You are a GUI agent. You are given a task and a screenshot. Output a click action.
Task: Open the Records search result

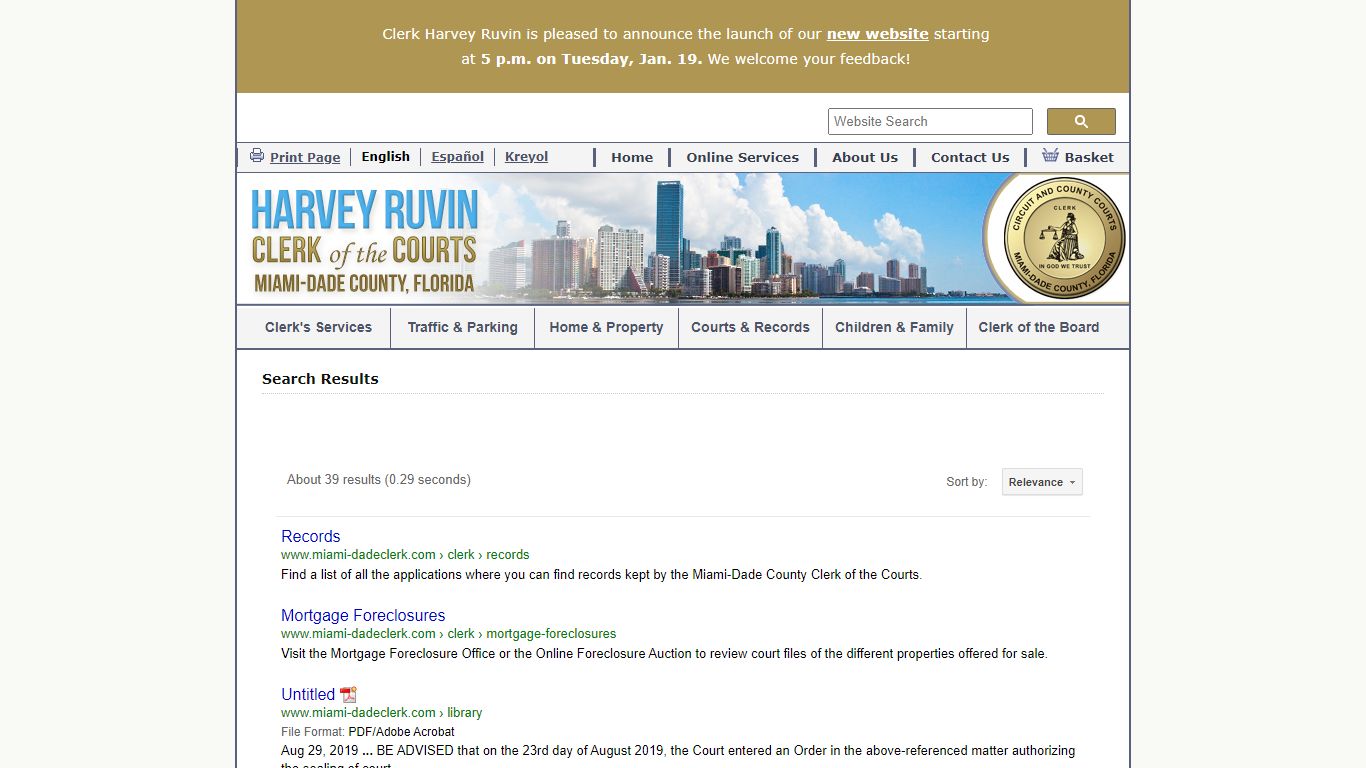pos(311,536)
